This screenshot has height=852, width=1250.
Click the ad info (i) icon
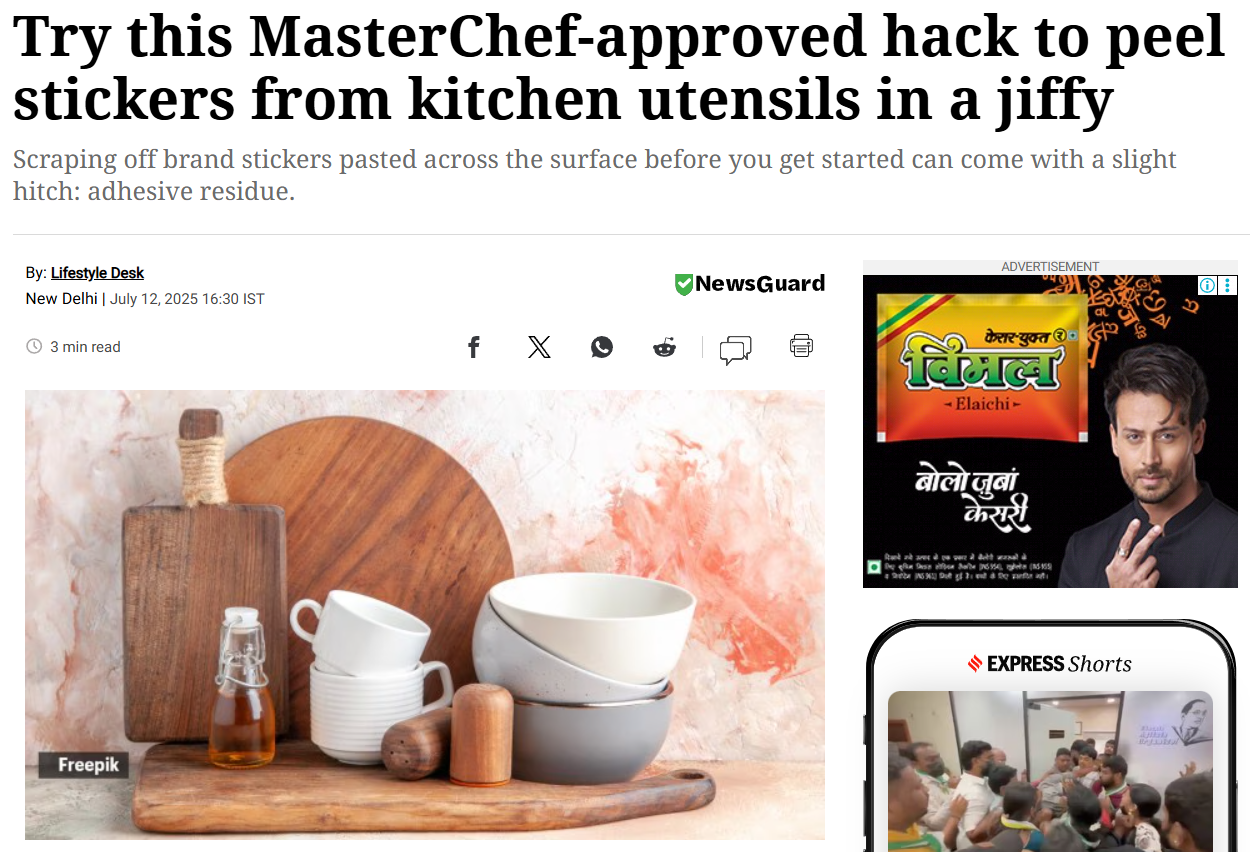1208,285
